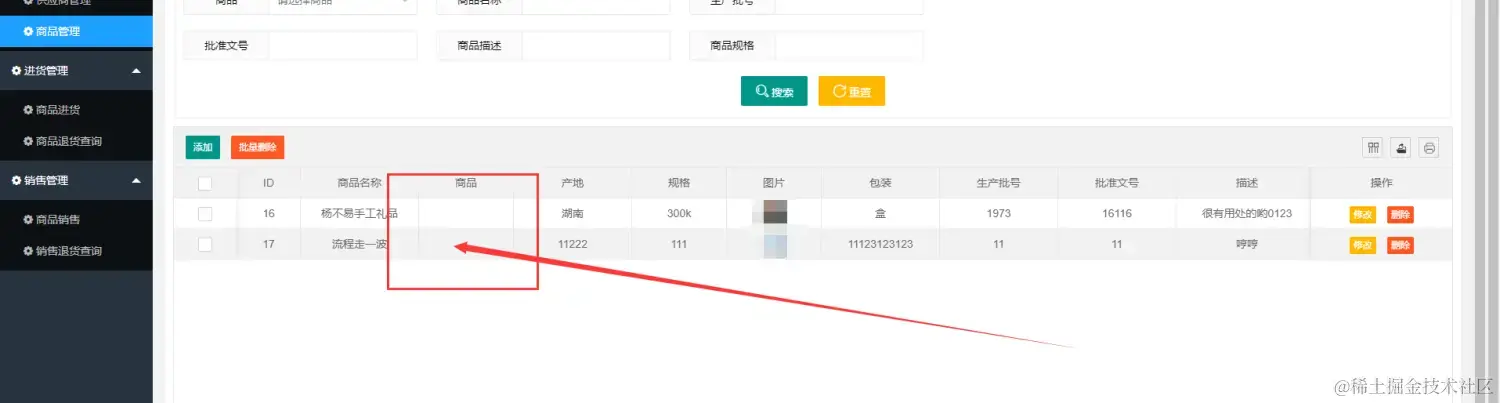Click the green 添加 button

203,147
